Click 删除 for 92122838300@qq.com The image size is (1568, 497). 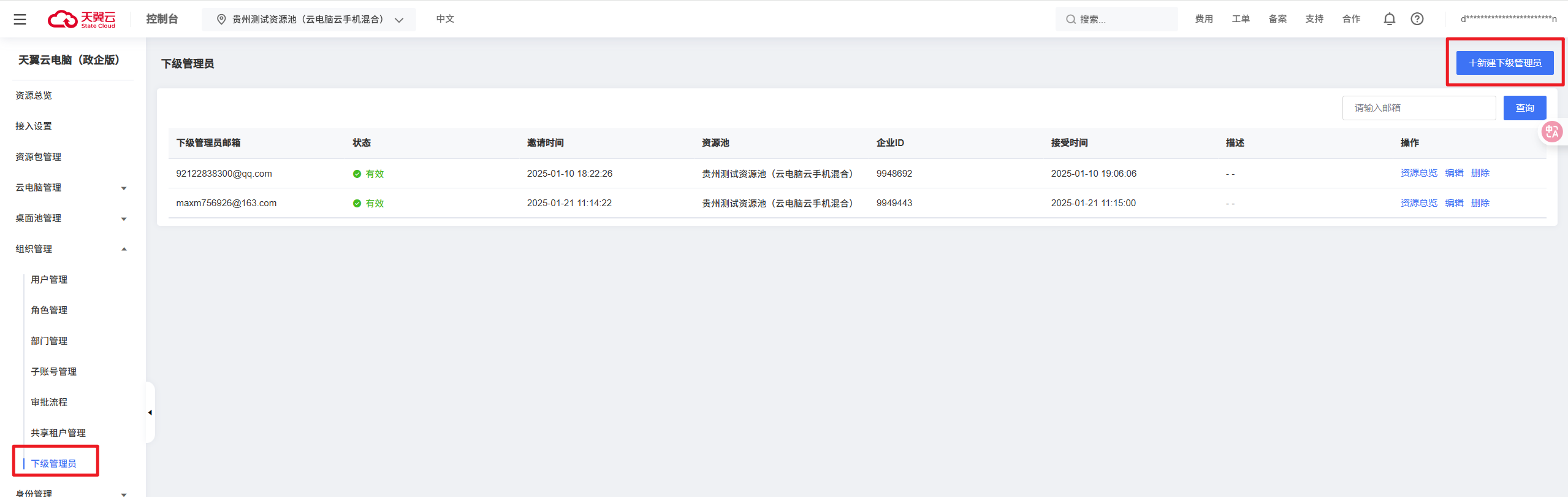coord(1480,173)
